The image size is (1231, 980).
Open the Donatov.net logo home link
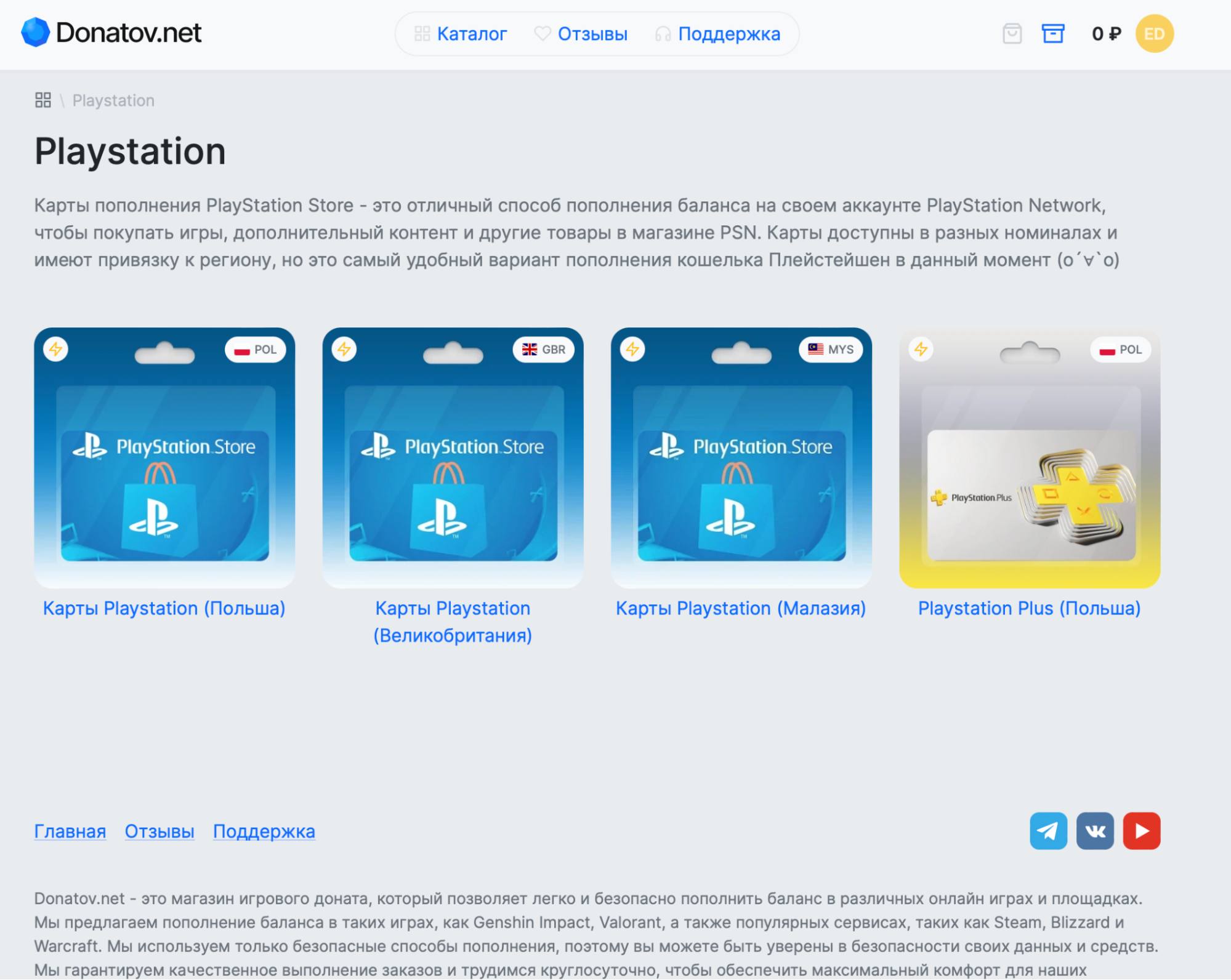pos(111,33)
